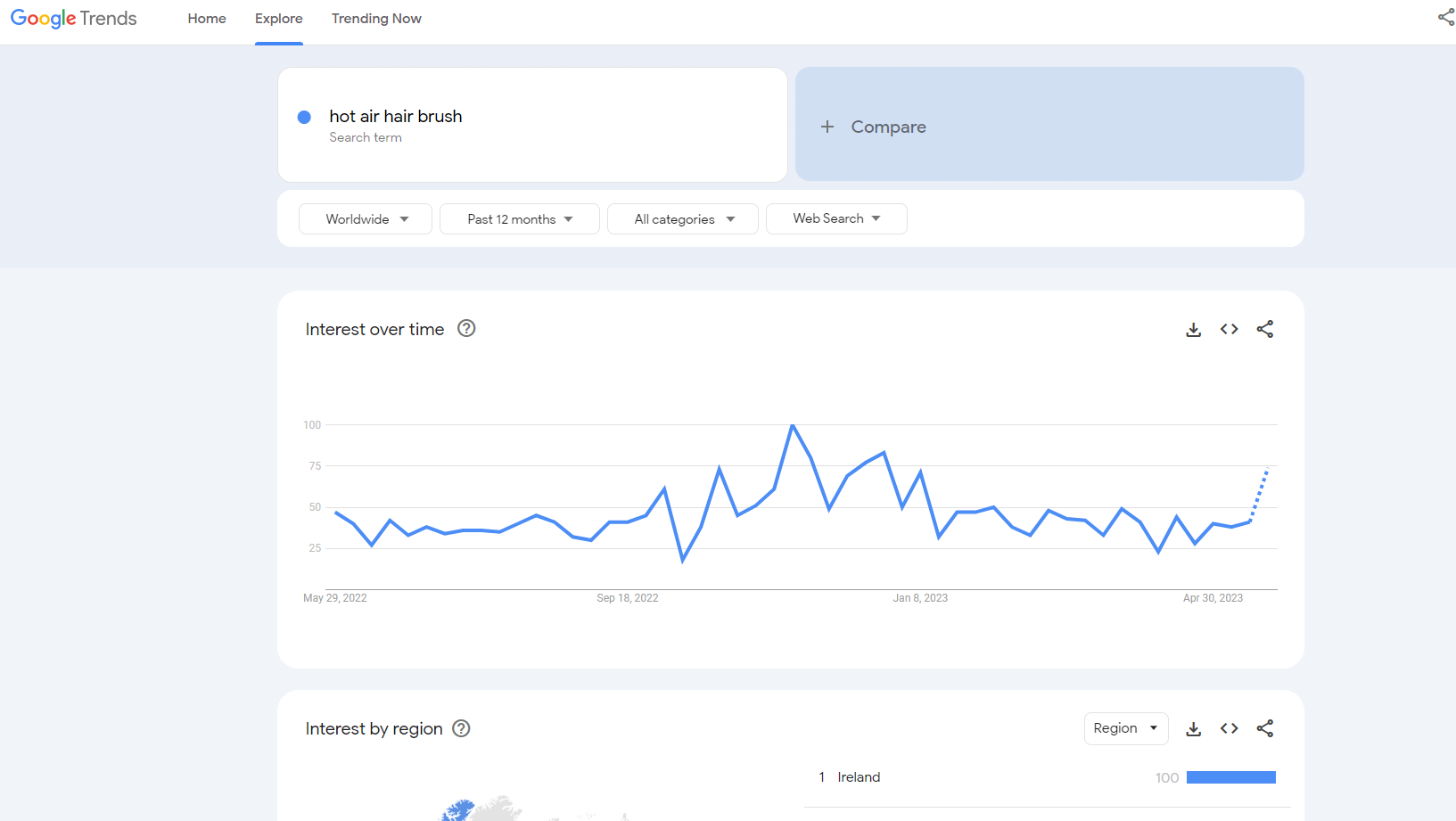Show help for Interest by region

coord(461,728)
